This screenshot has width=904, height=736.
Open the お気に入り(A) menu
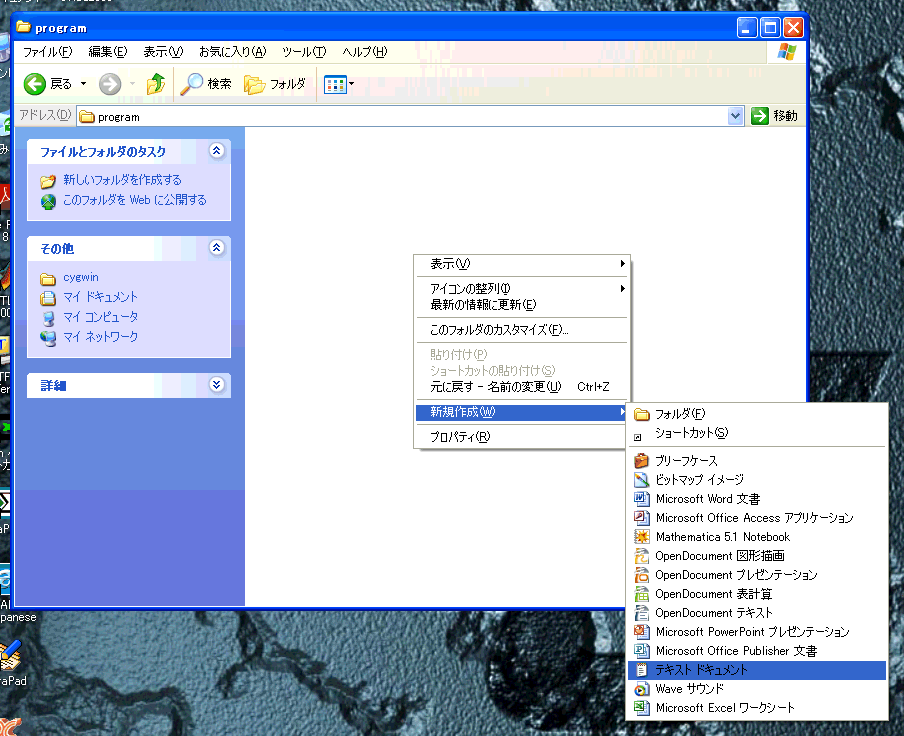point(232,52)
